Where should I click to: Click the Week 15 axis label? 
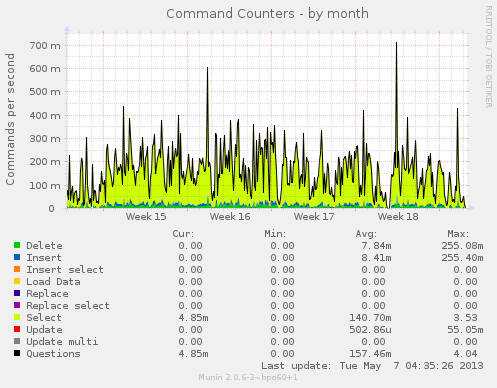click(146, 217)
